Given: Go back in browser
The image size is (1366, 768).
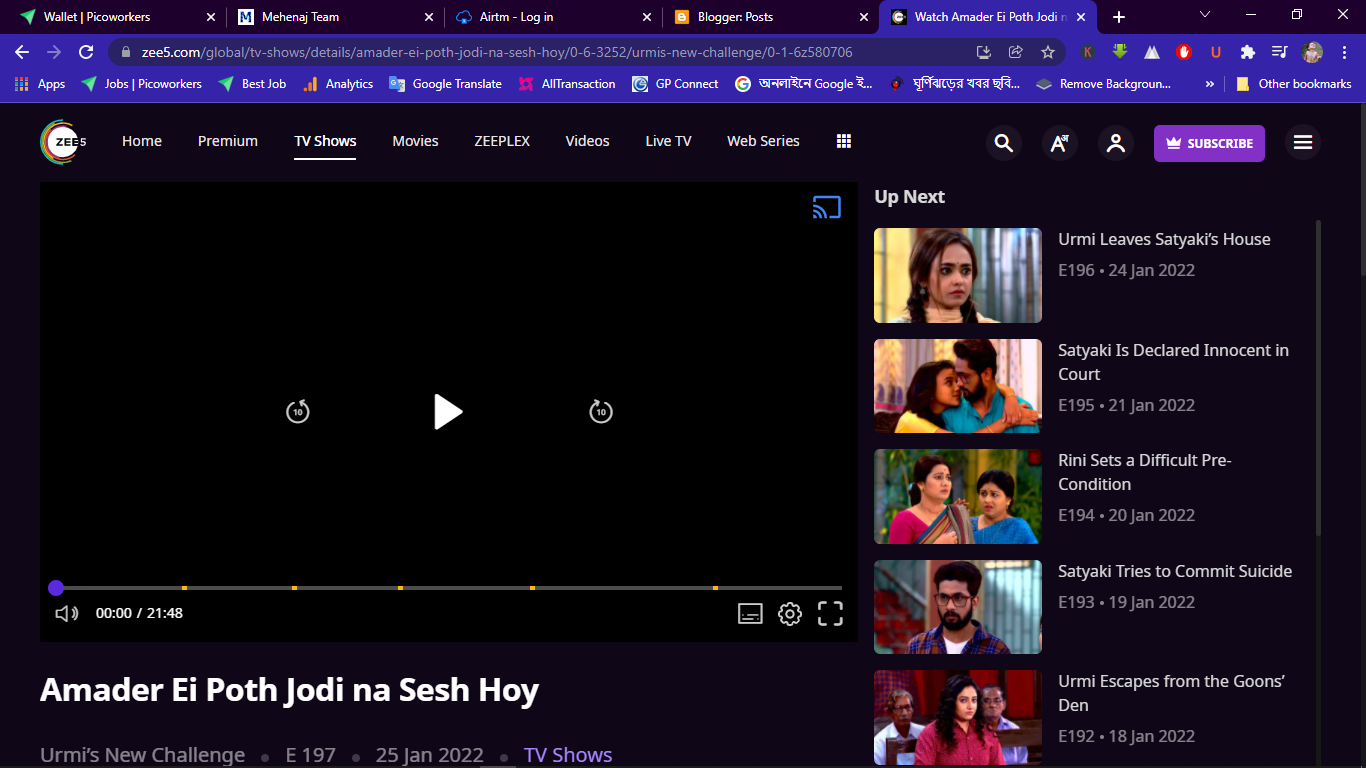Looking at the screenshot, I should (x=22, y=52).
